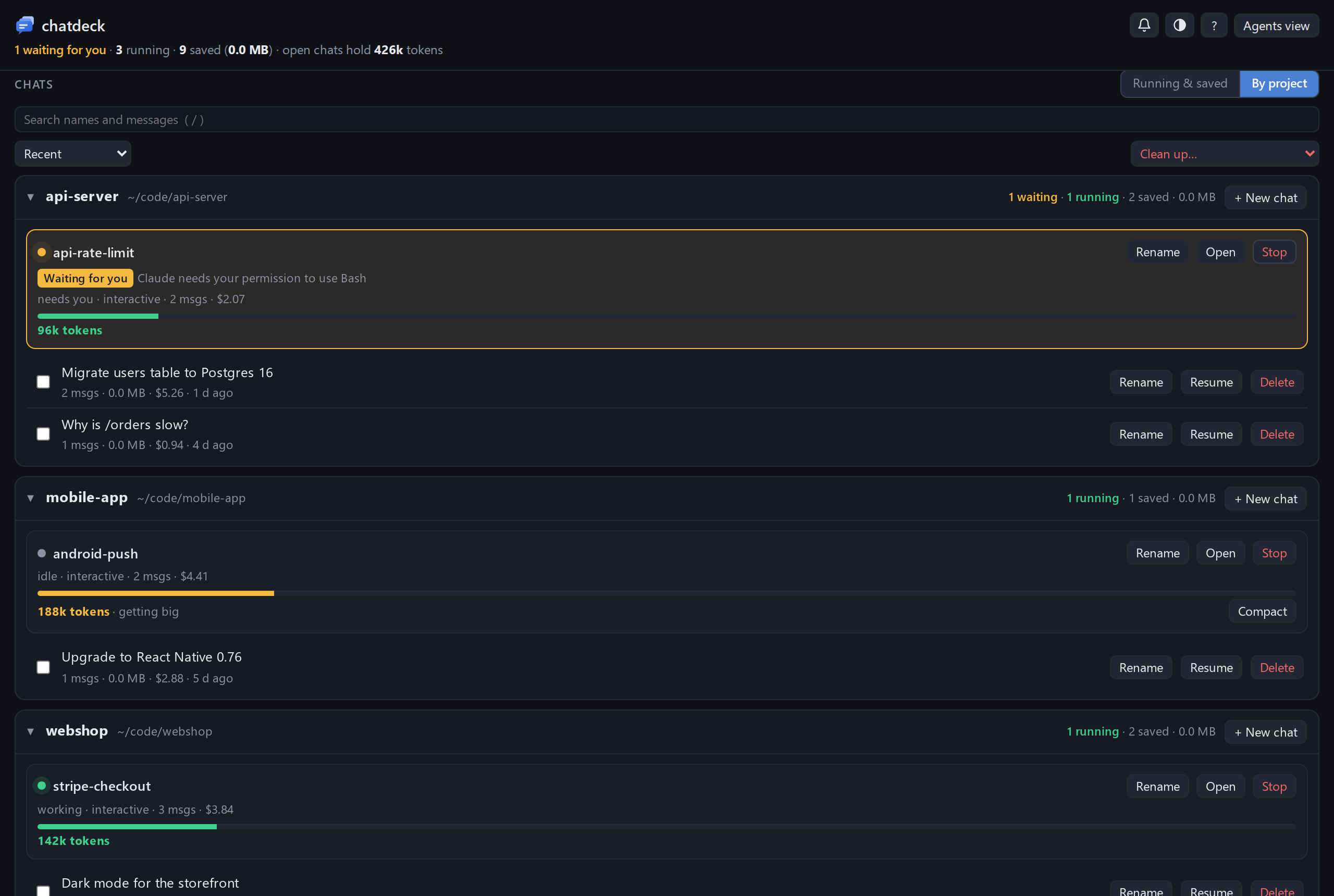1334x896 pixels.
Task: Compact the android-push chat
Action: 1262,612
